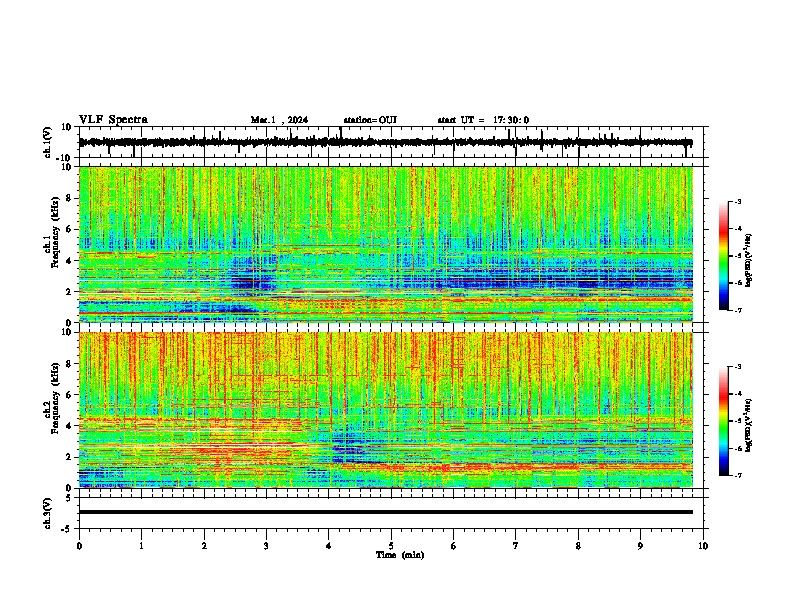The width and height of the screenshot is (792, 612).
Task: Click the "10" label on the time axis
Action: (x=703, y=546)
